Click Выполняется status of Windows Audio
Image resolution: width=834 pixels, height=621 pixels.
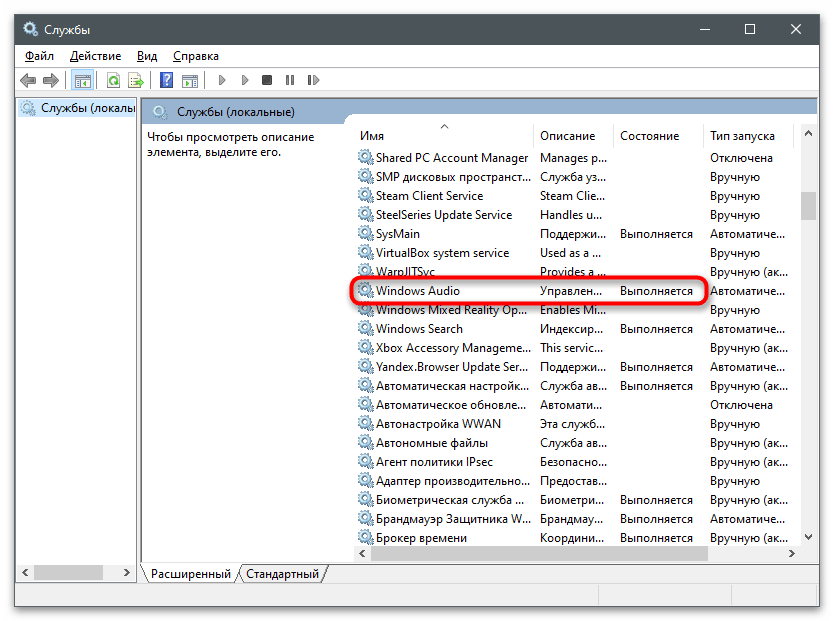(656, 291)
